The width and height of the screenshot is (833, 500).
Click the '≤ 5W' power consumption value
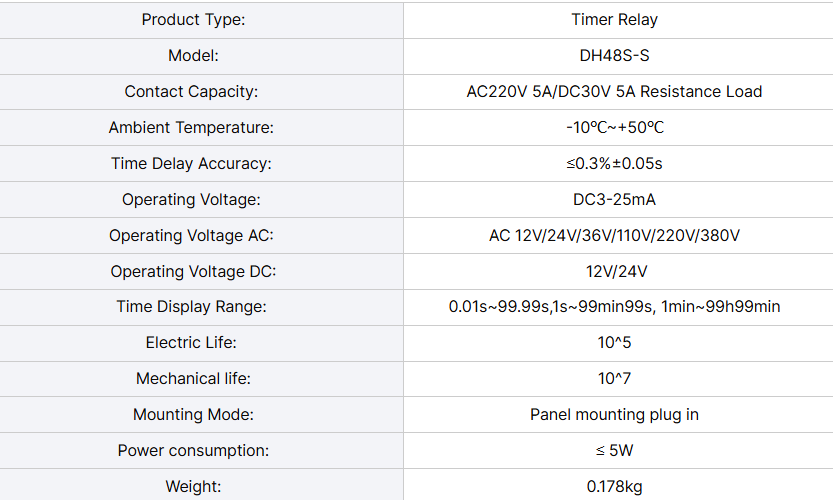click(615, 451)
